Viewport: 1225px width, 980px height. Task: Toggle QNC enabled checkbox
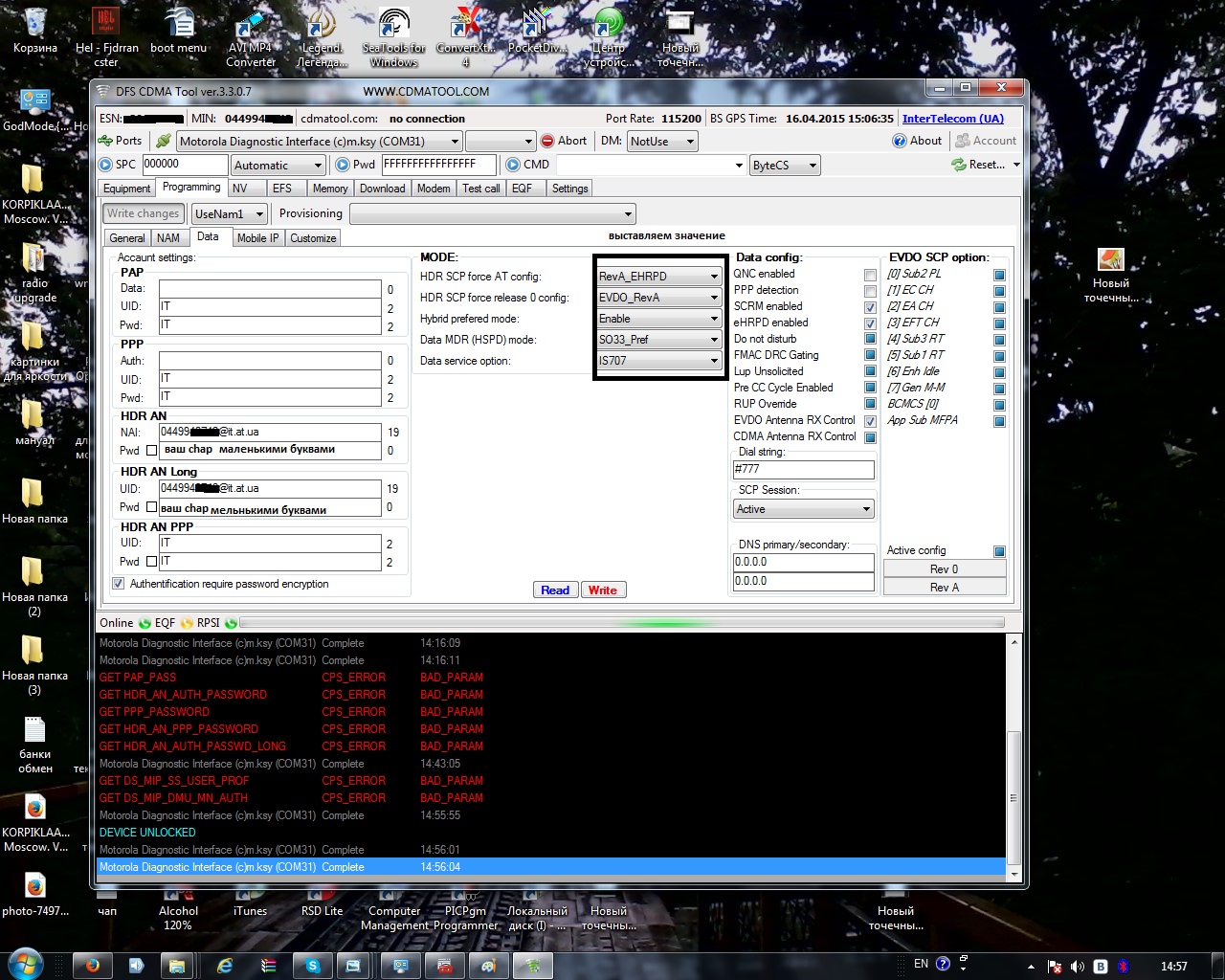pos(870,275)
